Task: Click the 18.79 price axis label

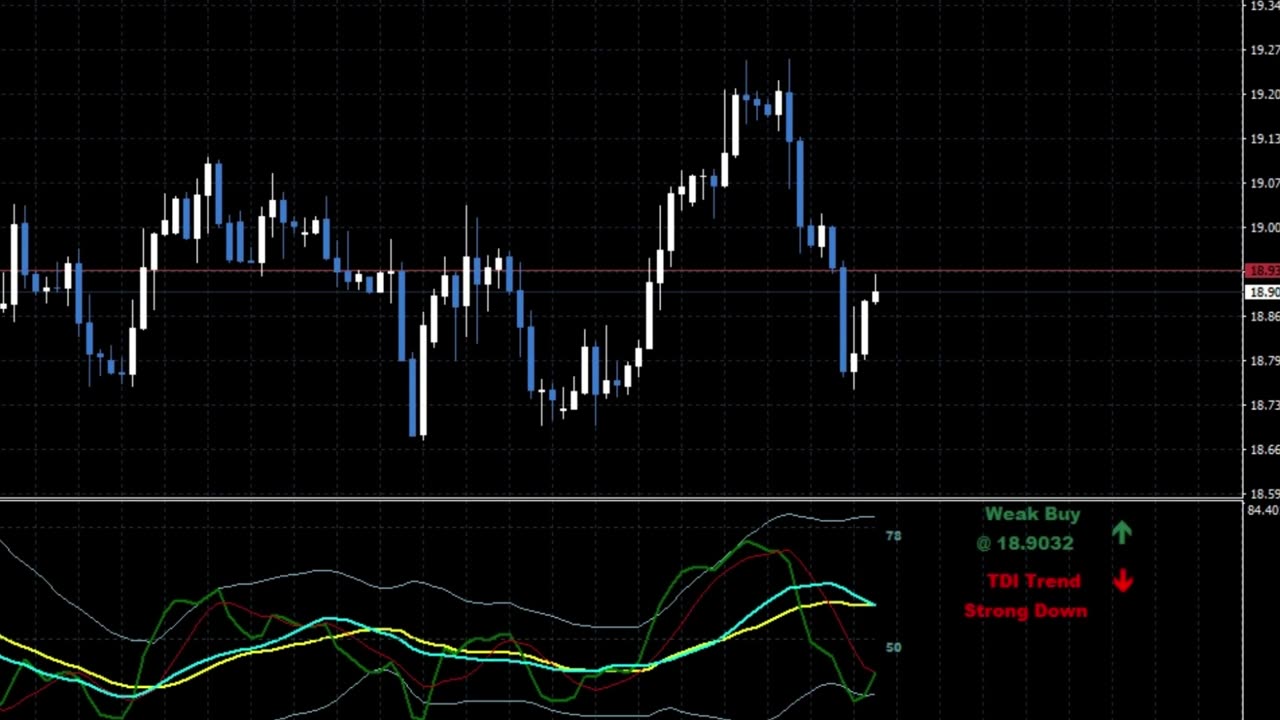Action: coord(1264,360)
